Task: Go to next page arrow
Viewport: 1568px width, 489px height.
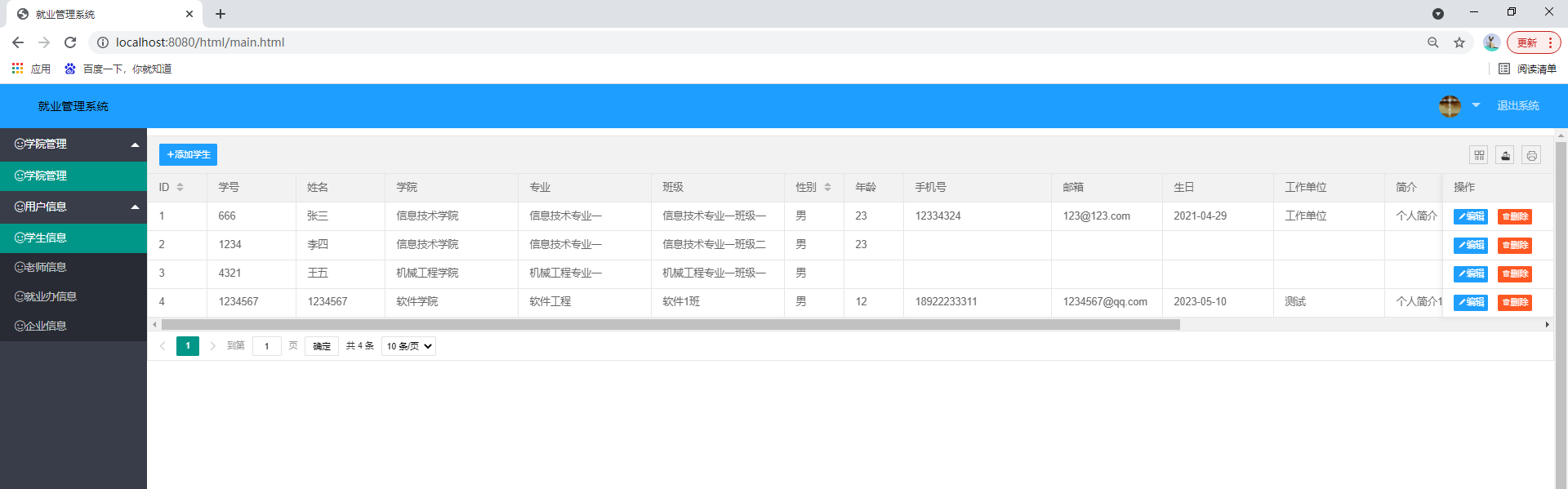Action: (x=212, y=346)
